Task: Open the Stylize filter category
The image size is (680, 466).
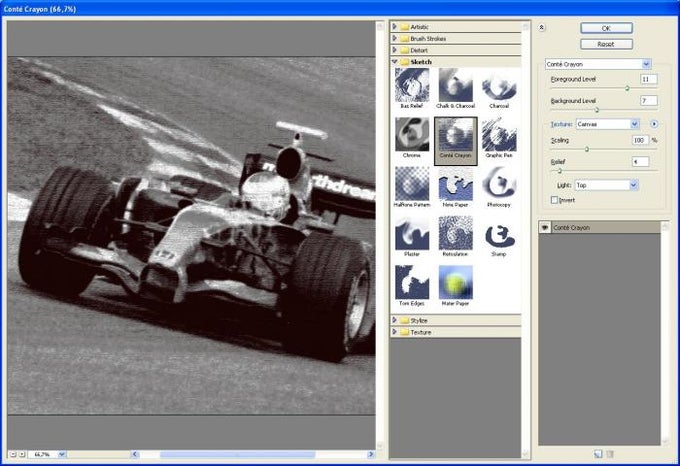Action: coord(419,320)
